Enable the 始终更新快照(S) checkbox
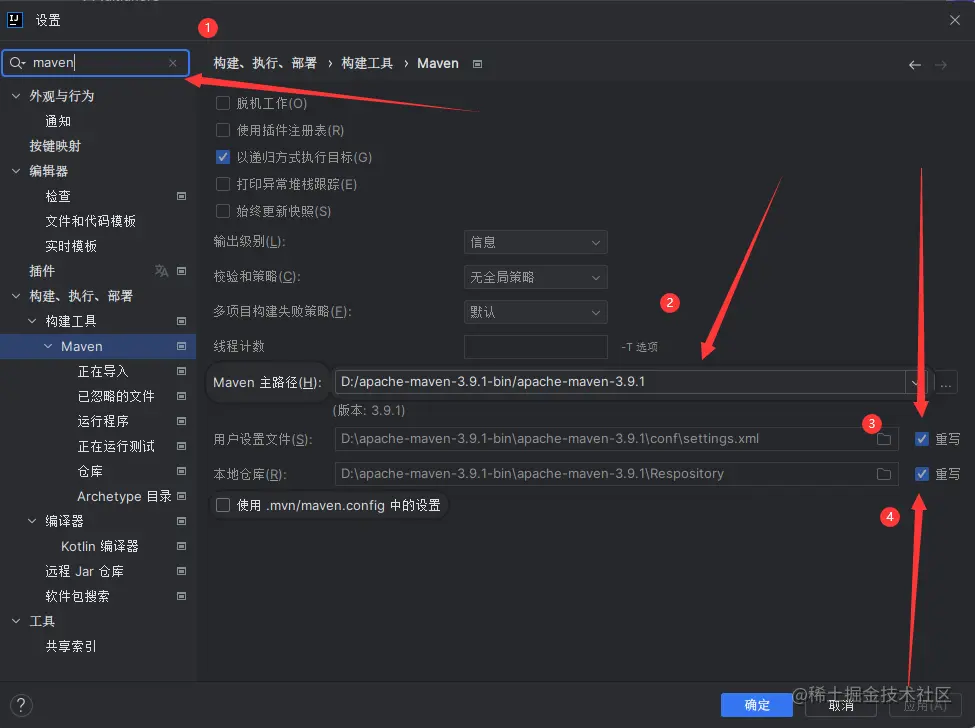The height and width of the screenshot is (728, 975). click(223, 211)
